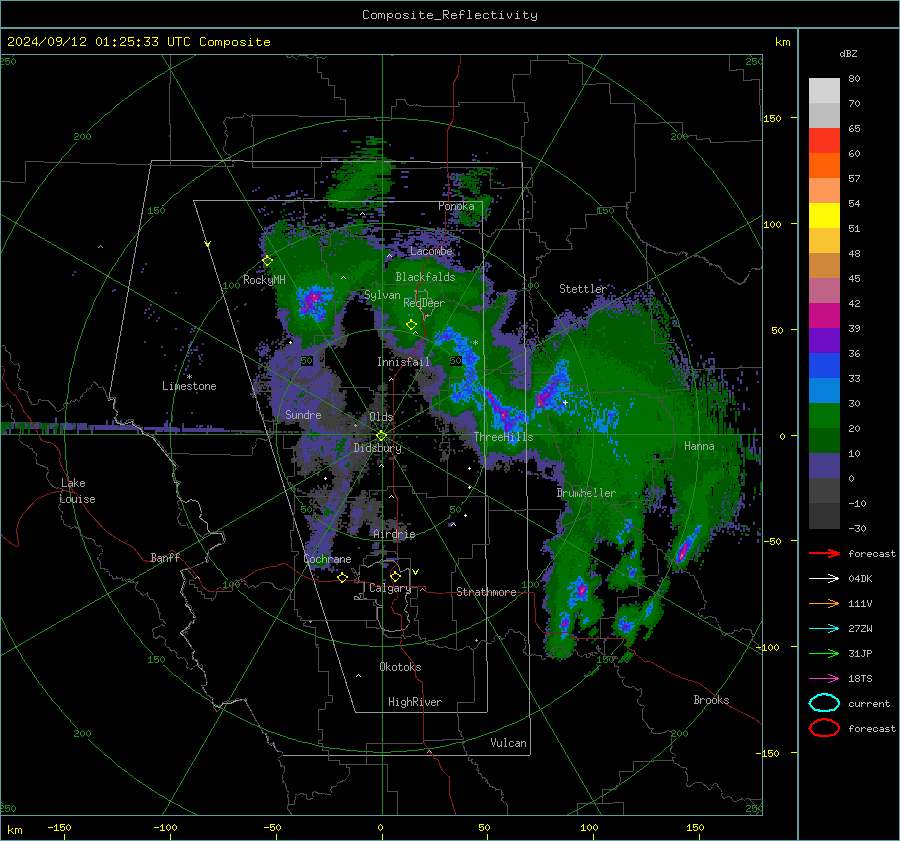Click the Banff town label

tap(165, 557)
